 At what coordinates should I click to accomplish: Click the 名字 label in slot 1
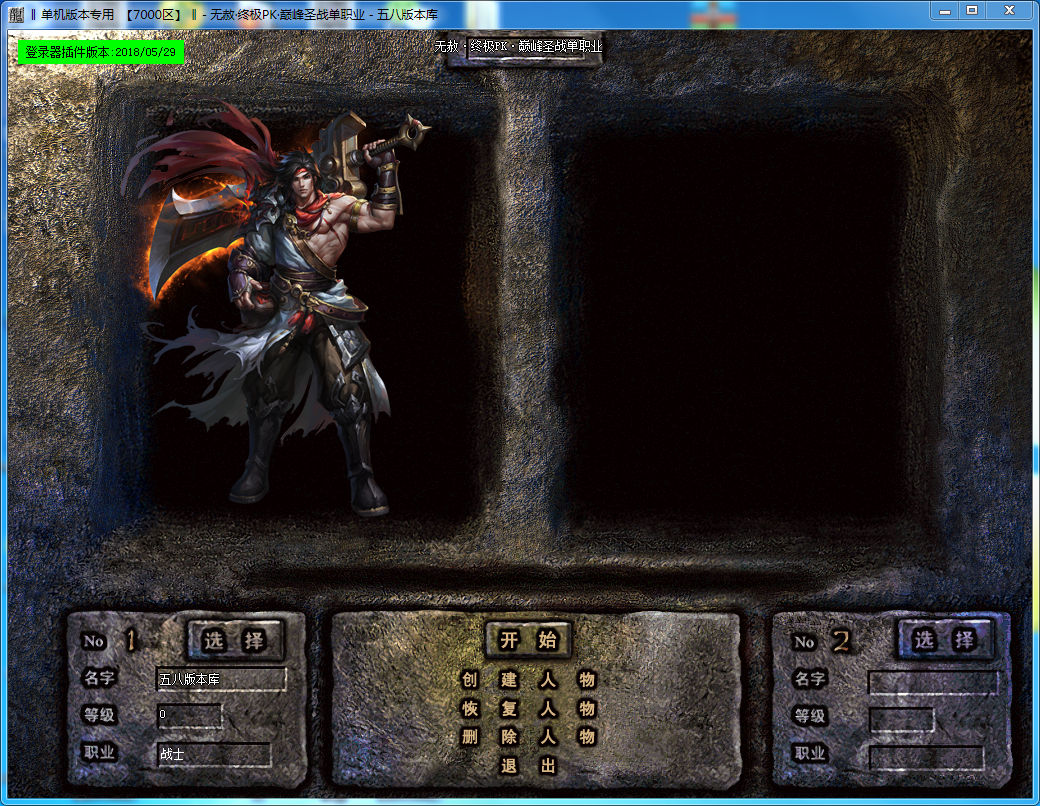(99, 678)
